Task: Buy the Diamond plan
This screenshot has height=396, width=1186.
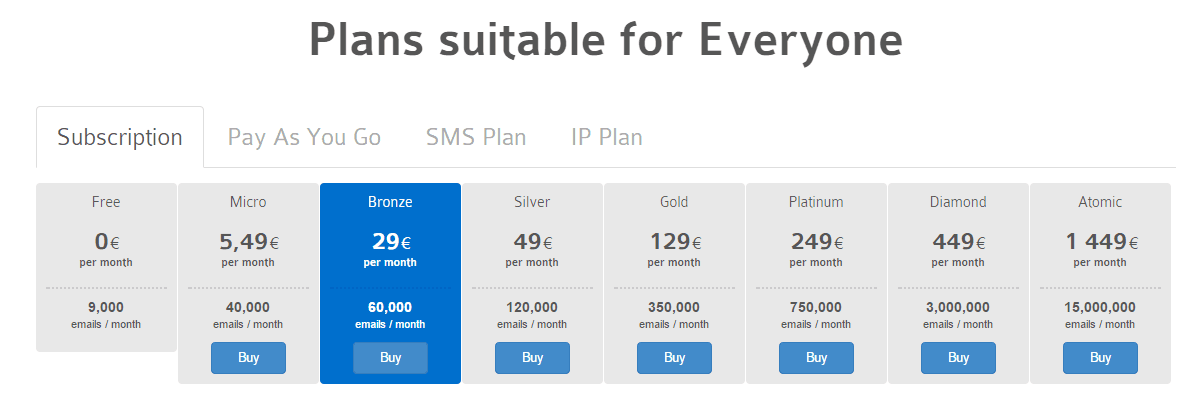Action: [x=958, y=357]
